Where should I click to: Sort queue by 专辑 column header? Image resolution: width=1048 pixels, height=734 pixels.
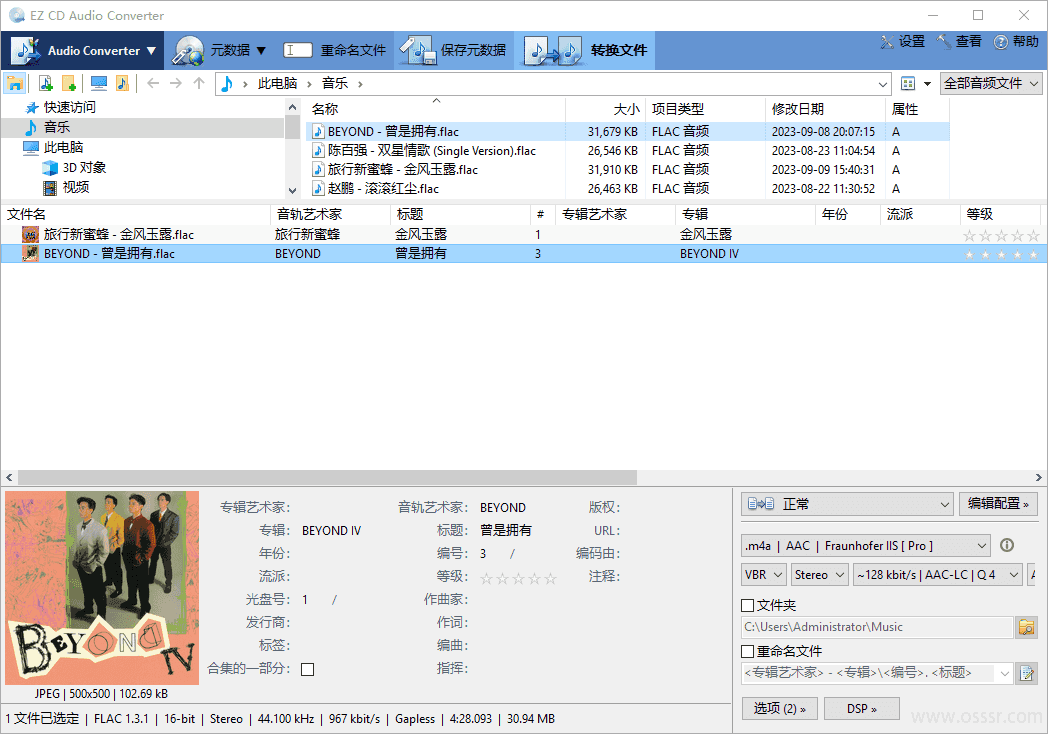745,215
